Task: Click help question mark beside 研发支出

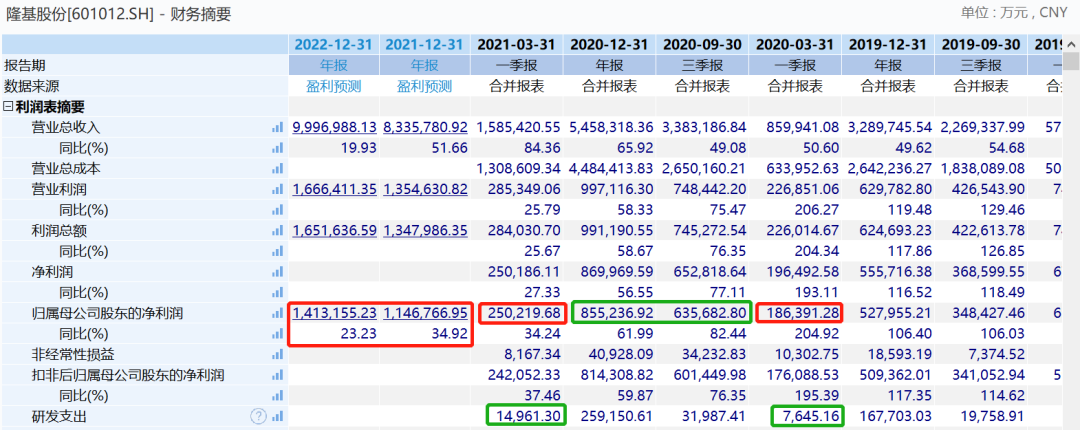Action: tap(258, 416)
